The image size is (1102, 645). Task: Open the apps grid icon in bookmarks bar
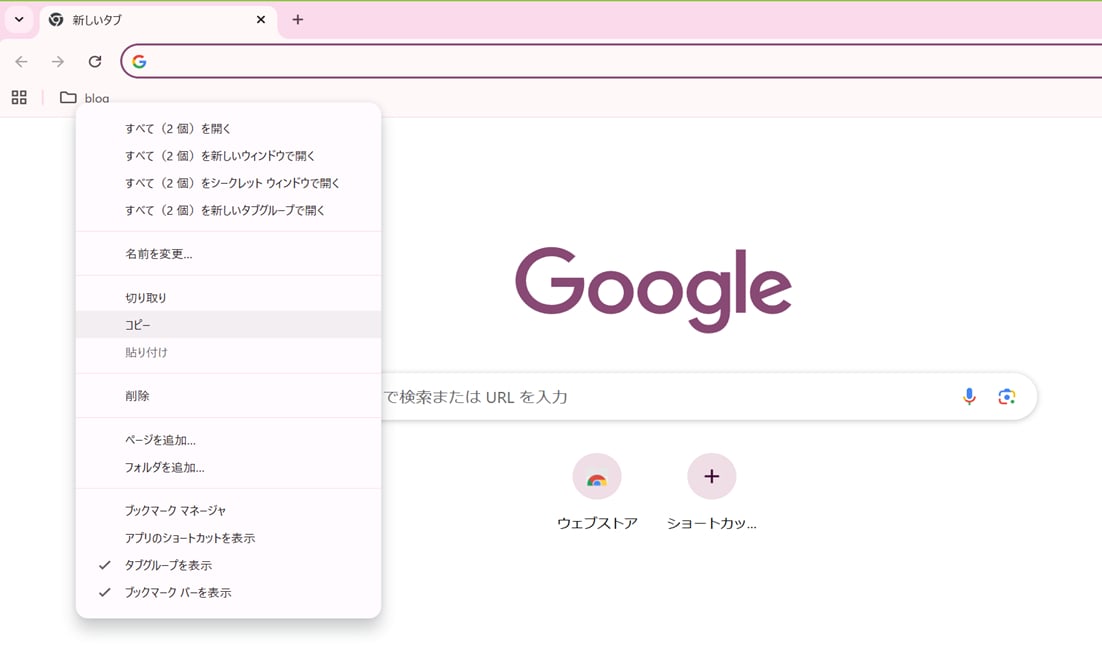point(19,98)
